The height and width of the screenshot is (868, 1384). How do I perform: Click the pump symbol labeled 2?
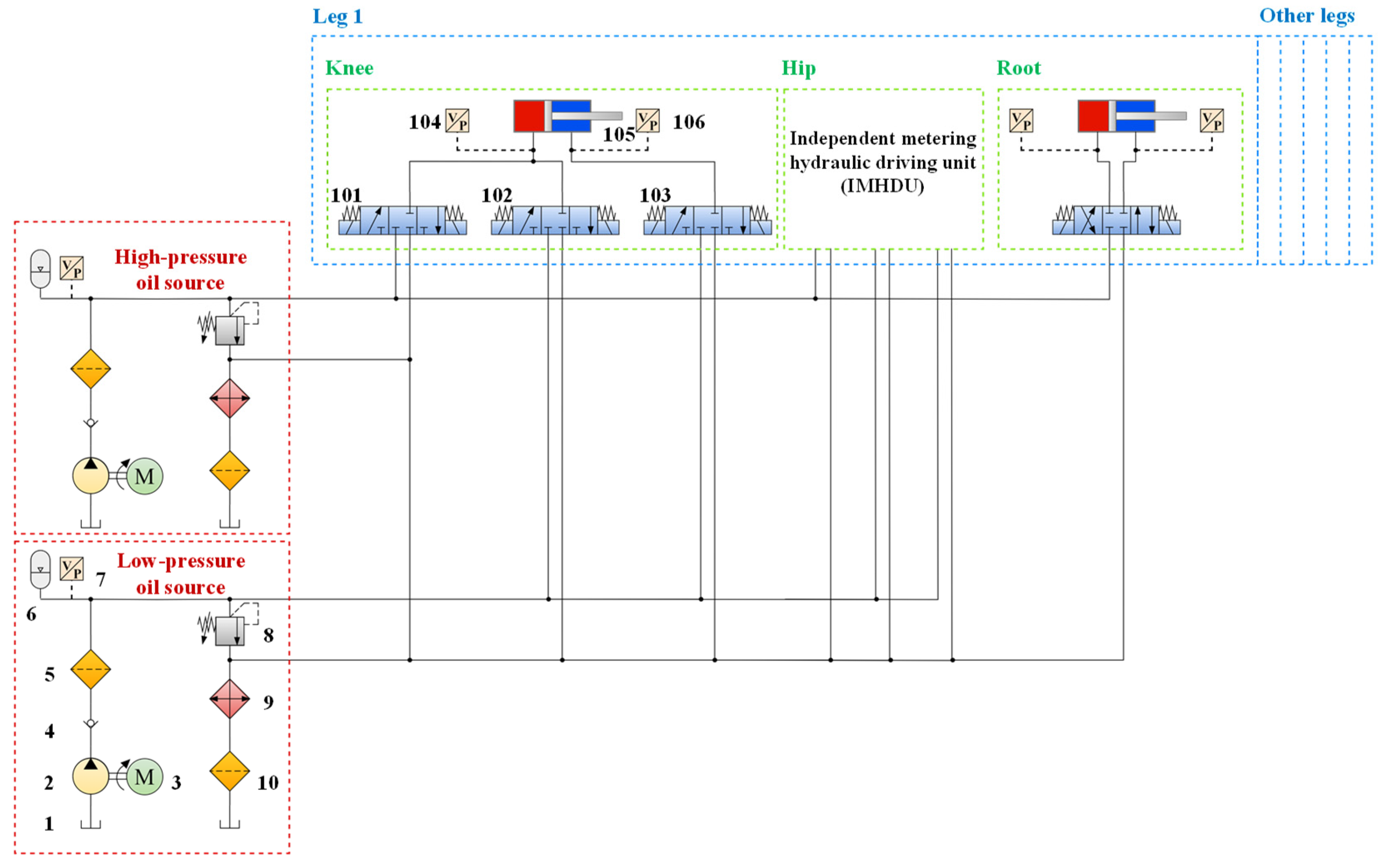coord(91,776)
